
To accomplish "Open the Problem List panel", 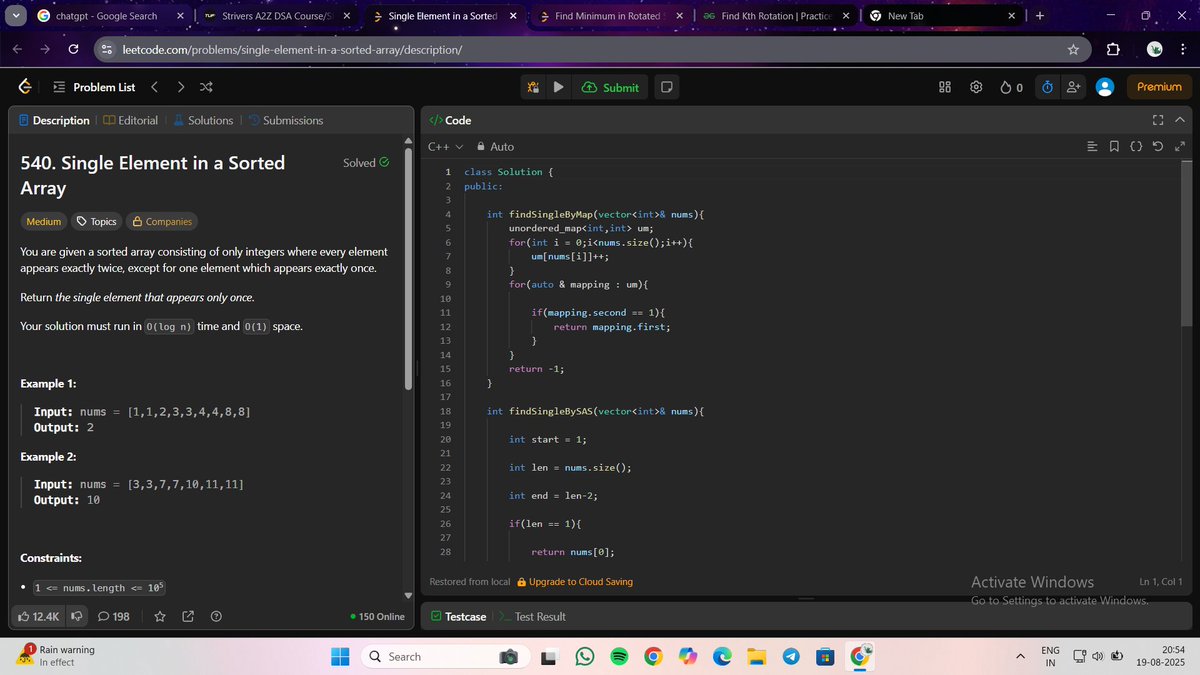I will tap(94, 87).
